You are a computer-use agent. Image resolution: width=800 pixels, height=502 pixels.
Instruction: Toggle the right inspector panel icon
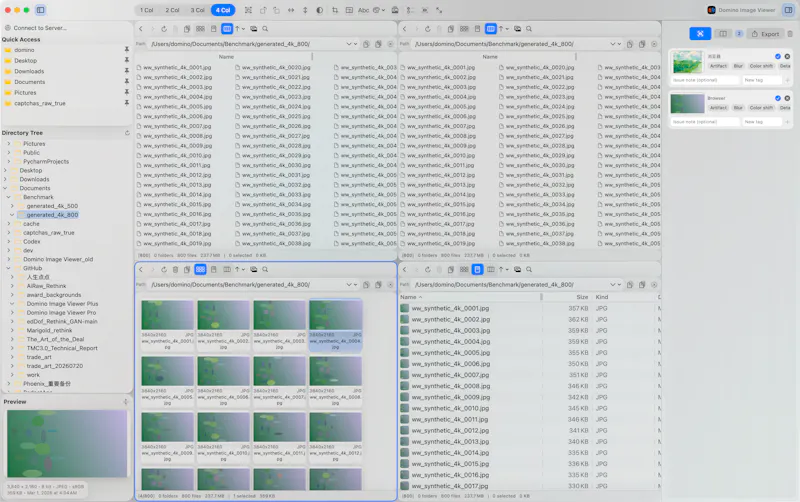[x=788, y=10]
